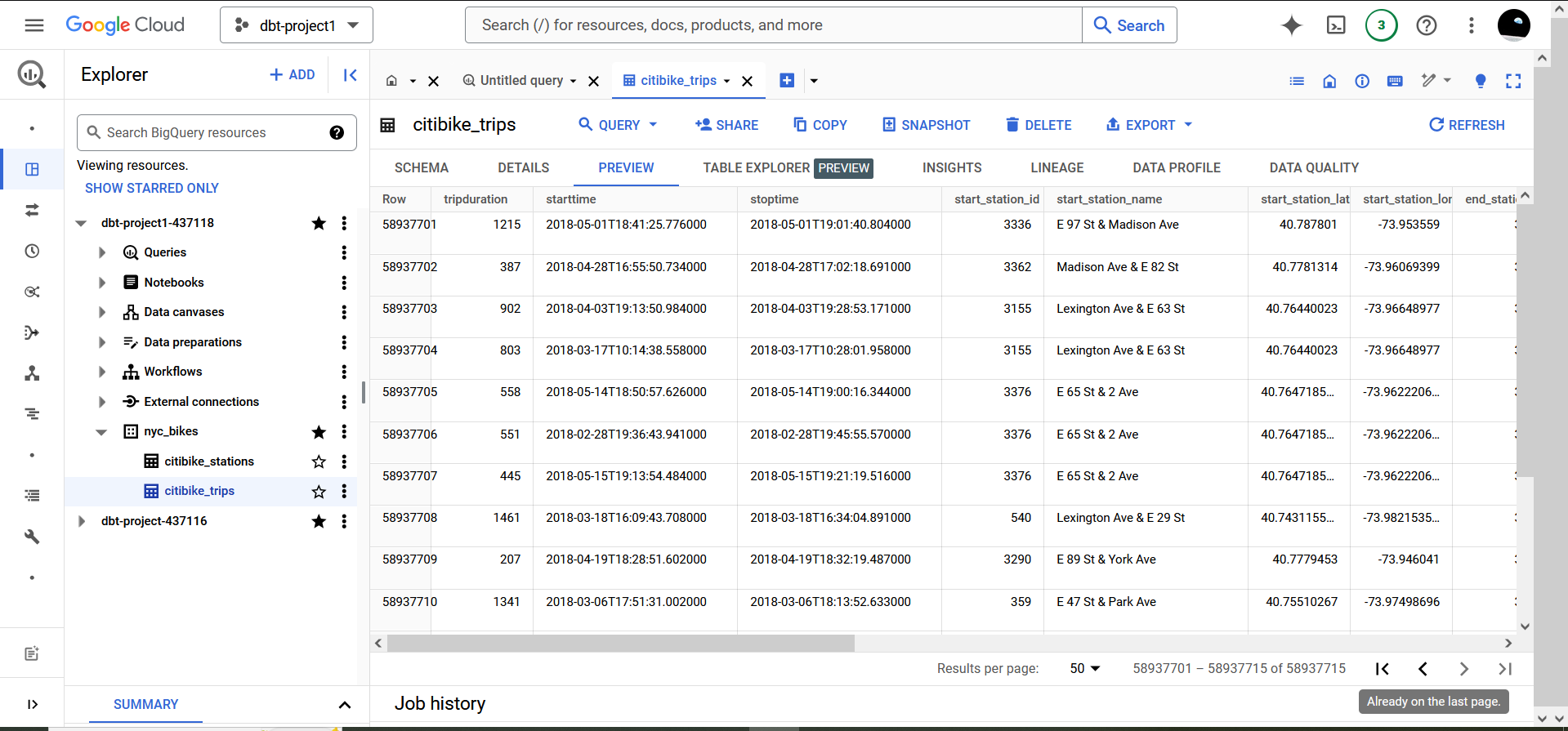Open the help question mark icon
Screen dimensions: 1568x731
[x=1427, y=25]
